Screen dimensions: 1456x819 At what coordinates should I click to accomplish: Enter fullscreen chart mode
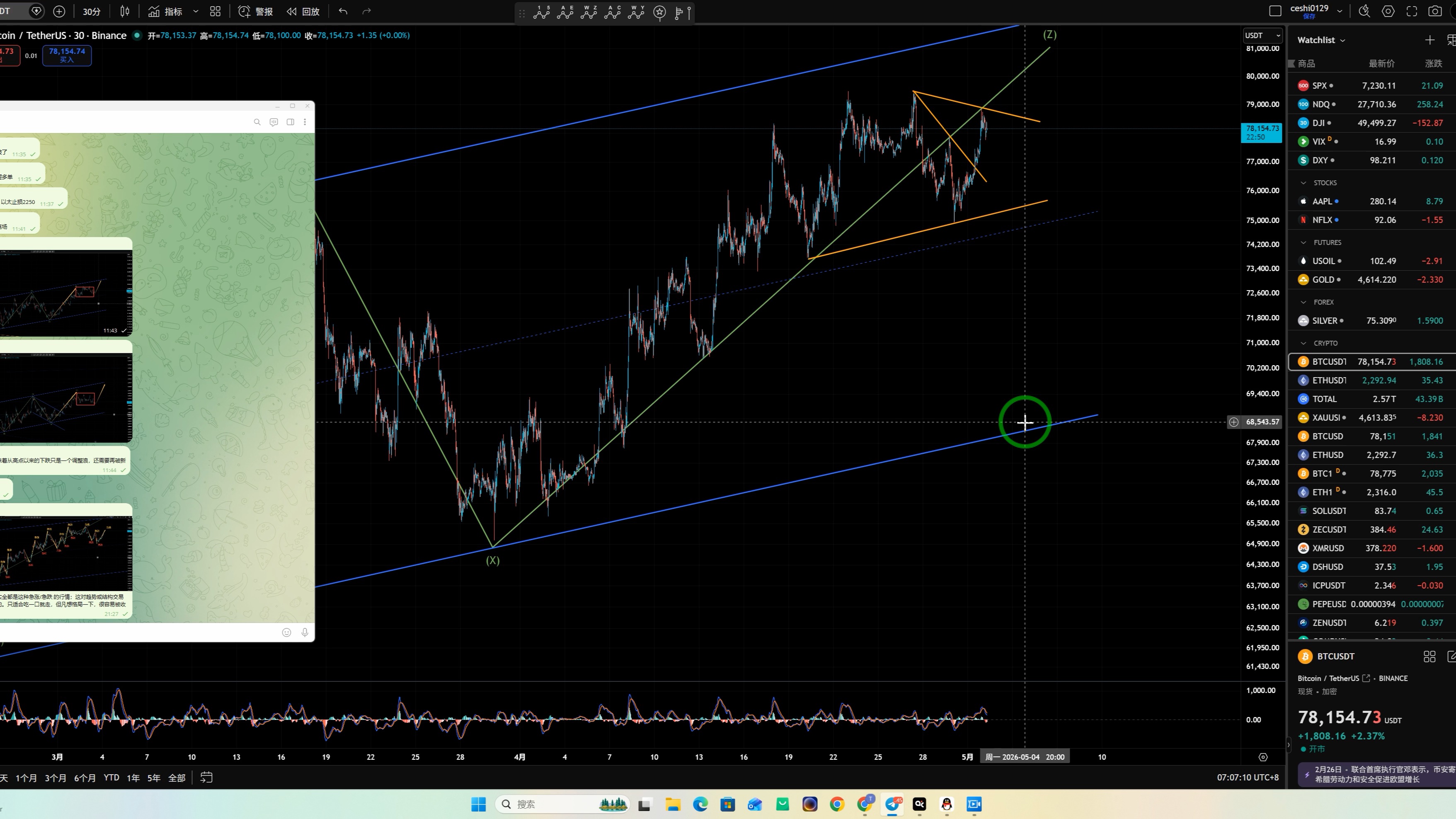[1411, 11]
